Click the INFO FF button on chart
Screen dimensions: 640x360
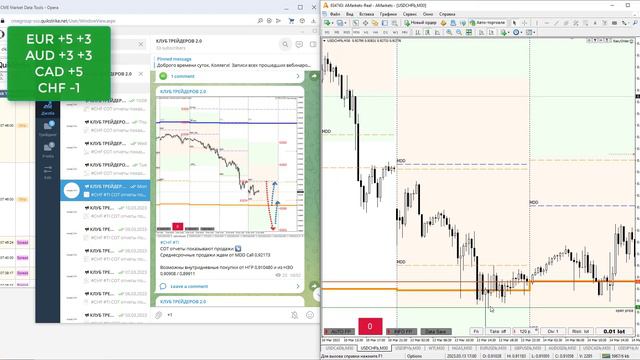[402, 331]
